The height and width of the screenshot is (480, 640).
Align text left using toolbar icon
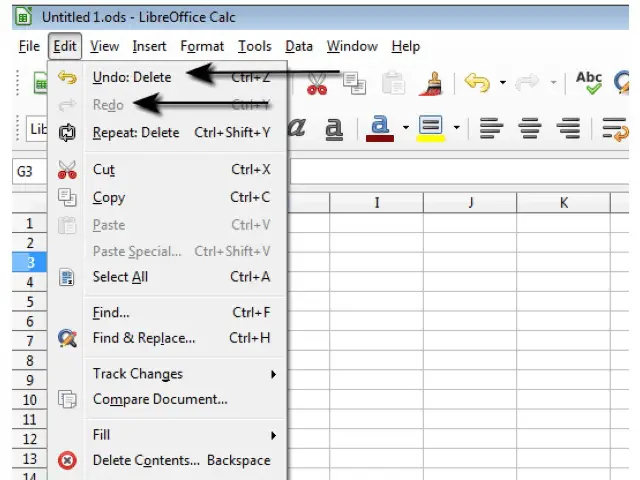[x=491, y=128]
